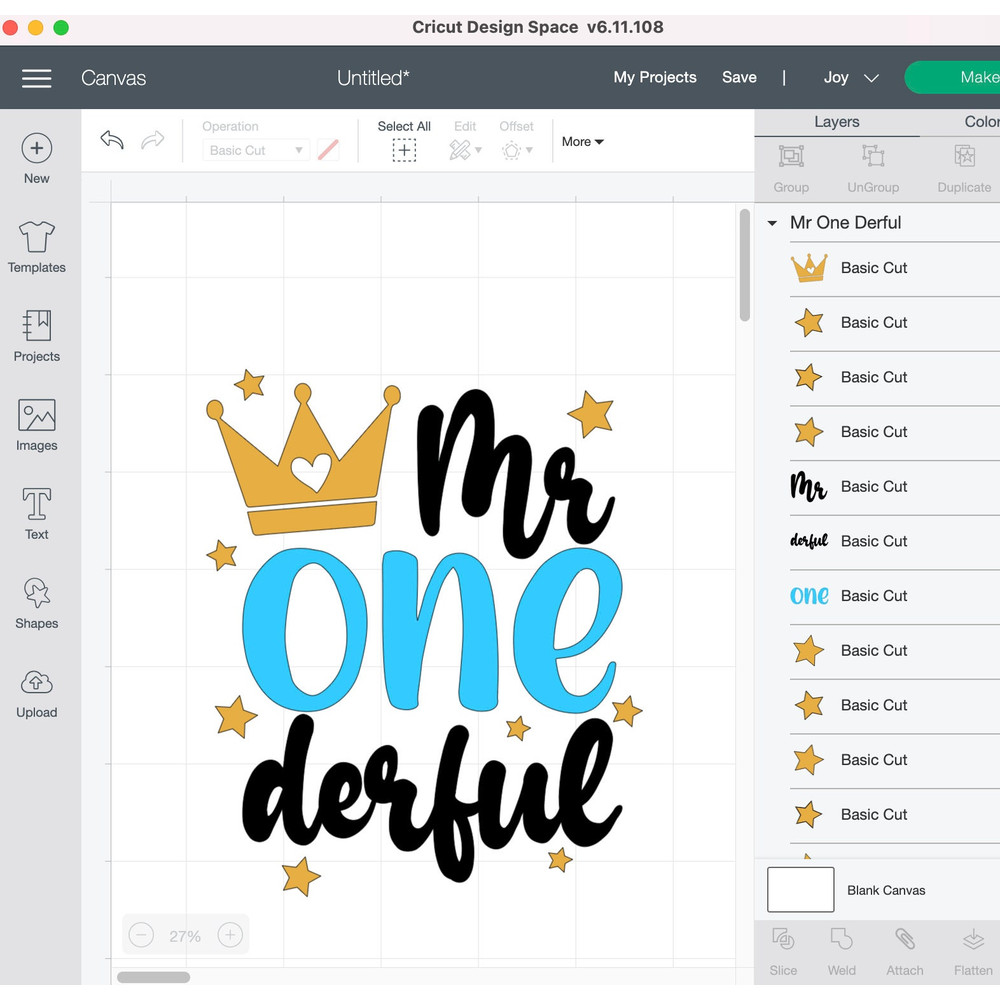1000x1000 pixels.
Task: Open the Blank Canvas color swatch
Action: click(x=800, y=889)
